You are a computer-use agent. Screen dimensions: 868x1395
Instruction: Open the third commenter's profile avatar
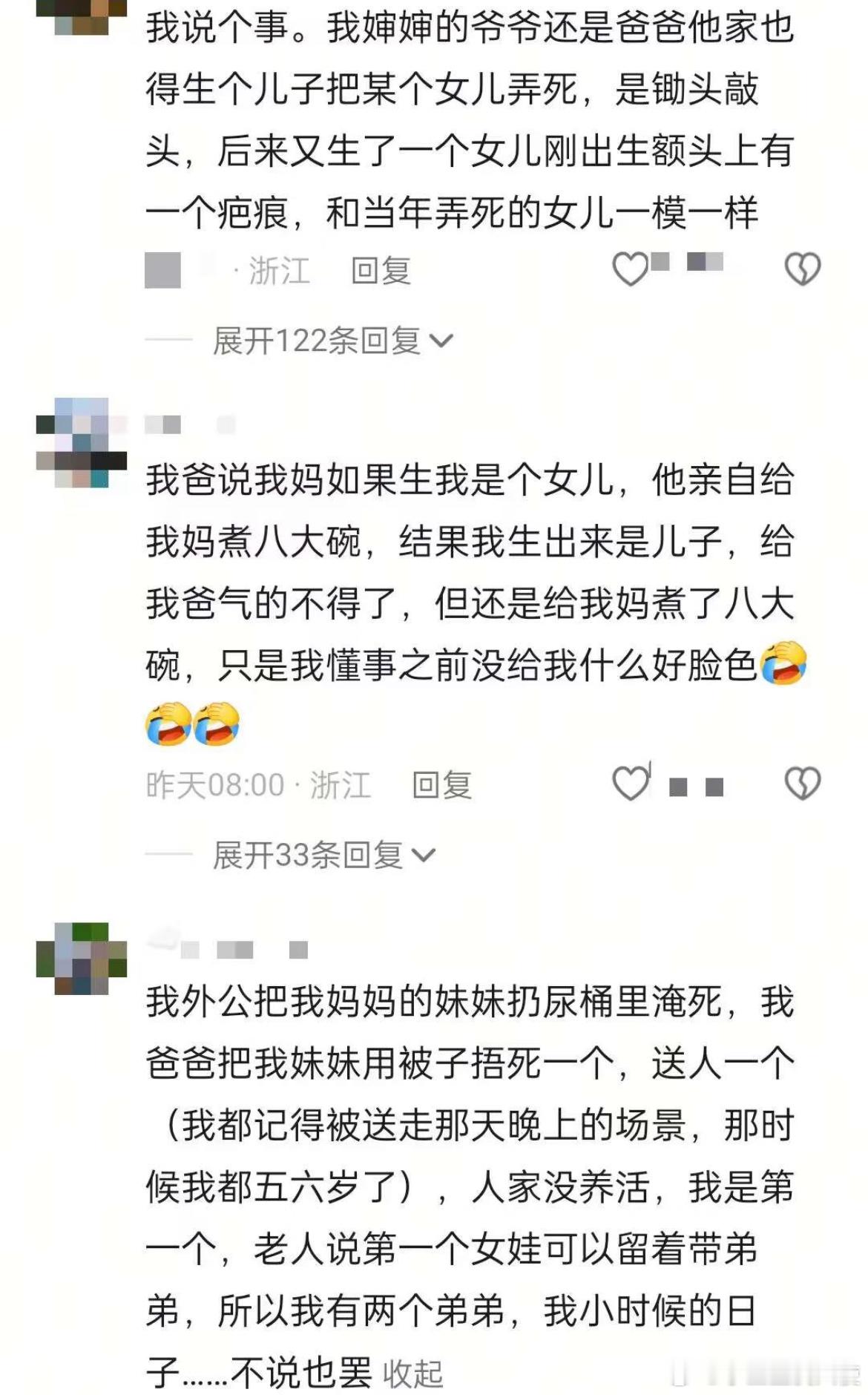point(82,958)
